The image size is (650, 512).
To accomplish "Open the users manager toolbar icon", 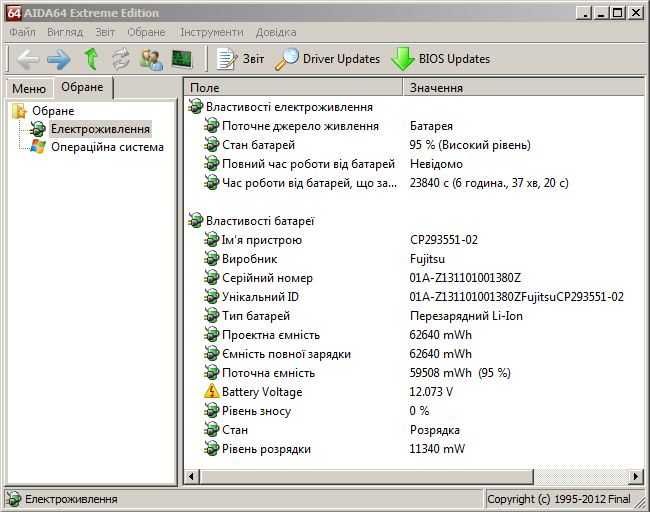I will point(151,59).
